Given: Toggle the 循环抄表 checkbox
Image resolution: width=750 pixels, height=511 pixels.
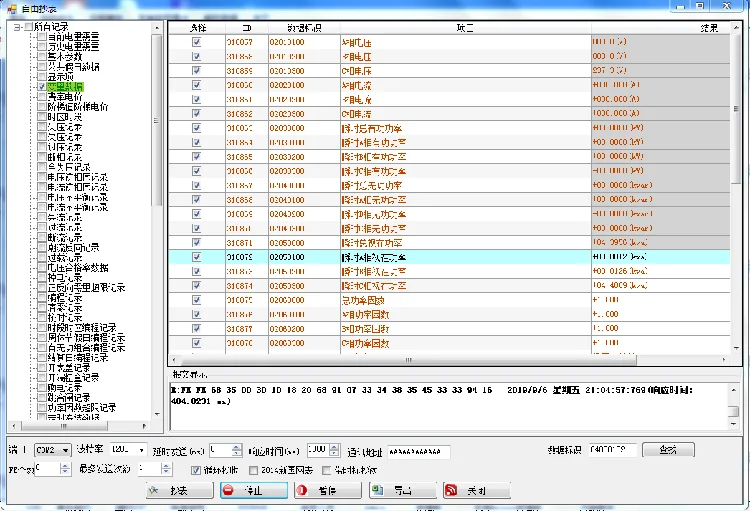Looking at the screenshot, I should [196, 470].
